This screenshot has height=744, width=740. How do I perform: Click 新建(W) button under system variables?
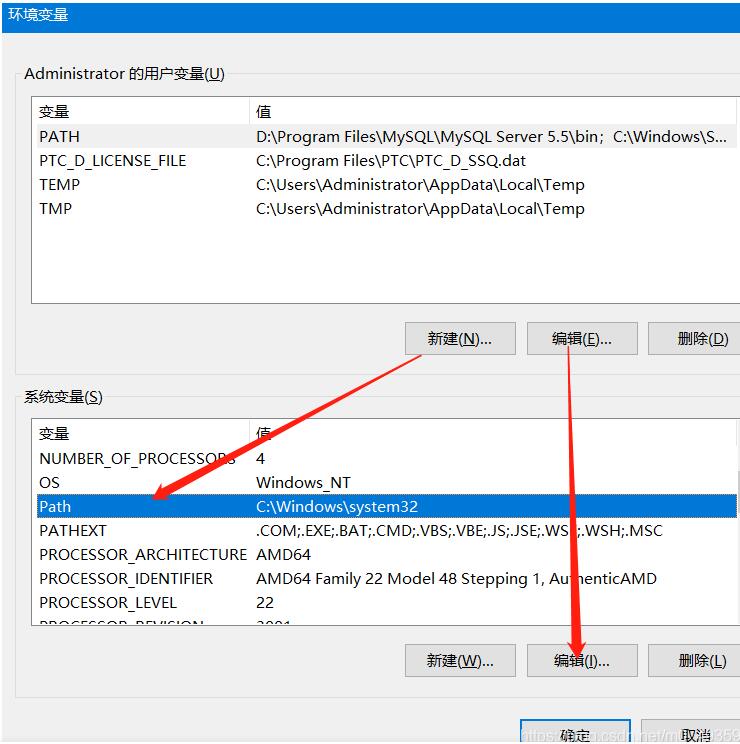click(x=460, y=661)
